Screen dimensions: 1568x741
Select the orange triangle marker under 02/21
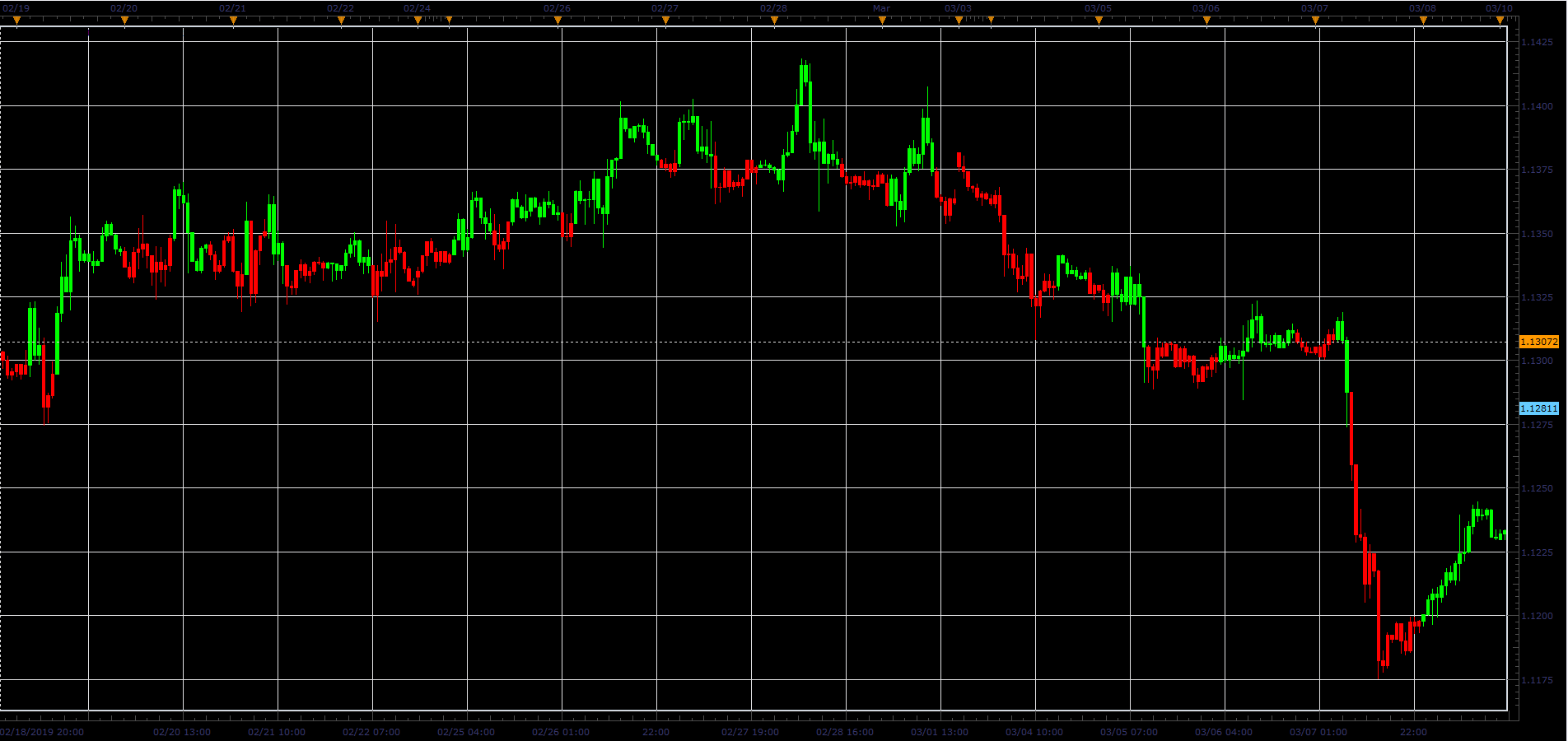[x=233, y=21]
